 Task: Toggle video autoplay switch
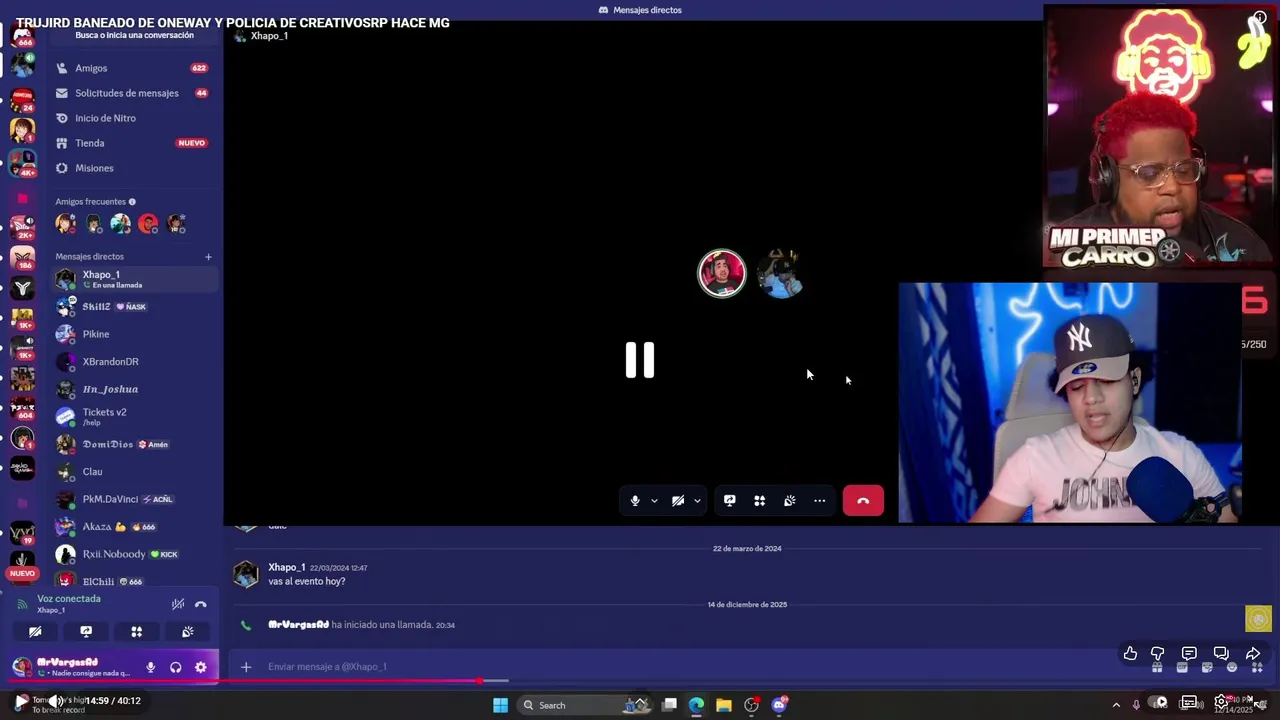[1158, 702]
